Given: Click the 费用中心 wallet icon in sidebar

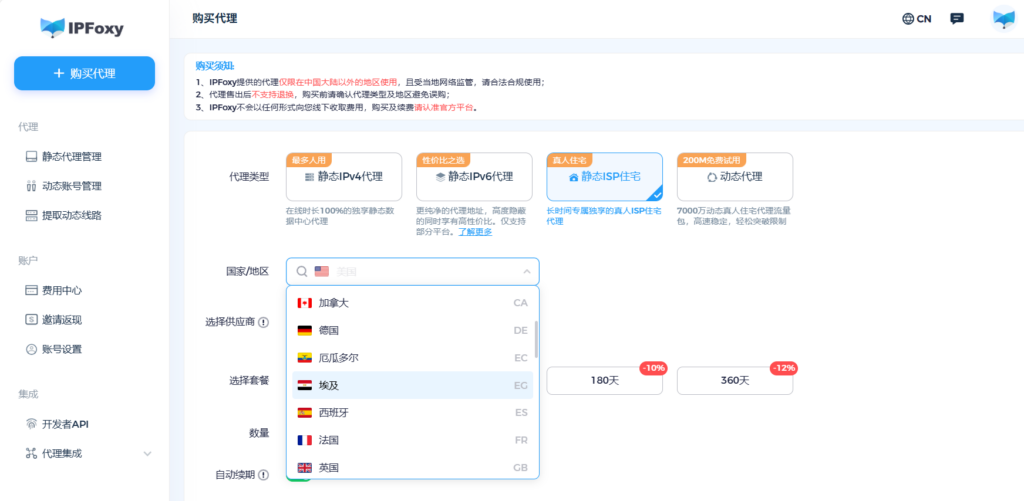Looking at the screenshot, I should pyautogui.click(x=31, y=290).
